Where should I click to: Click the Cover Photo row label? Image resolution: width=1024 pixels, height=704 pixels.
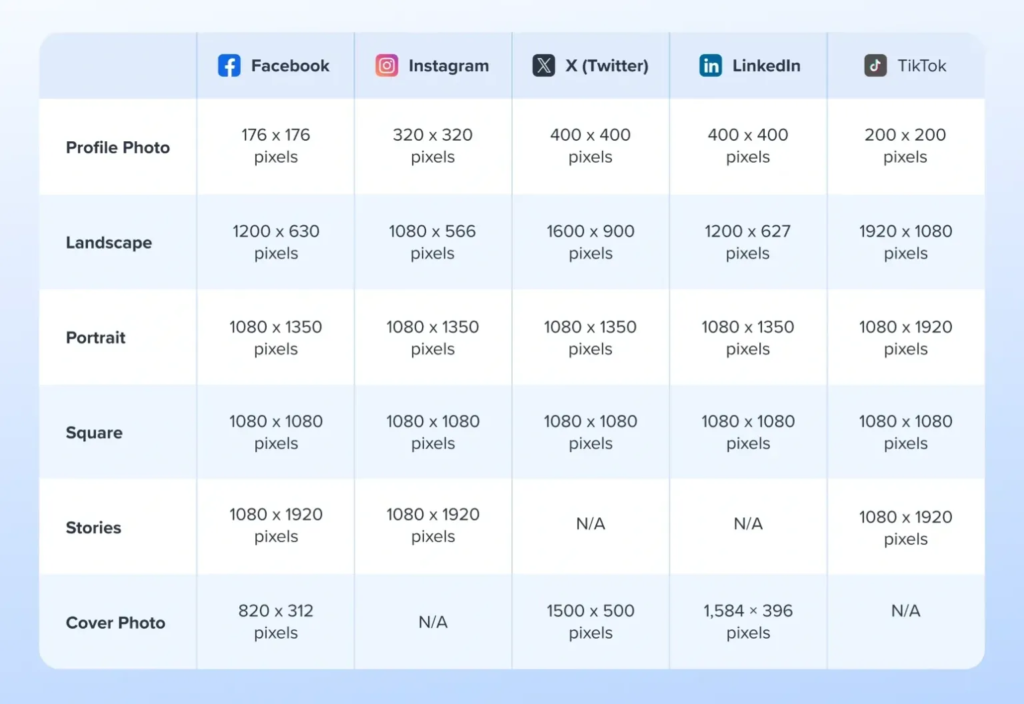click(116, 623)
